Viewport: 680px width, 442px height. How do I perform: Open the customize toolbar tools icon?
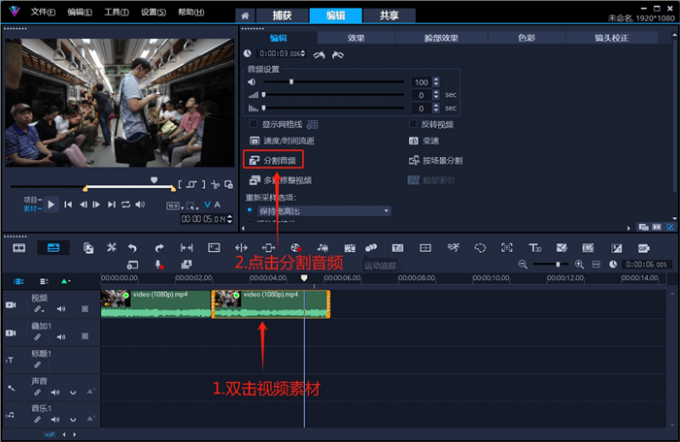tap(111, 248)
